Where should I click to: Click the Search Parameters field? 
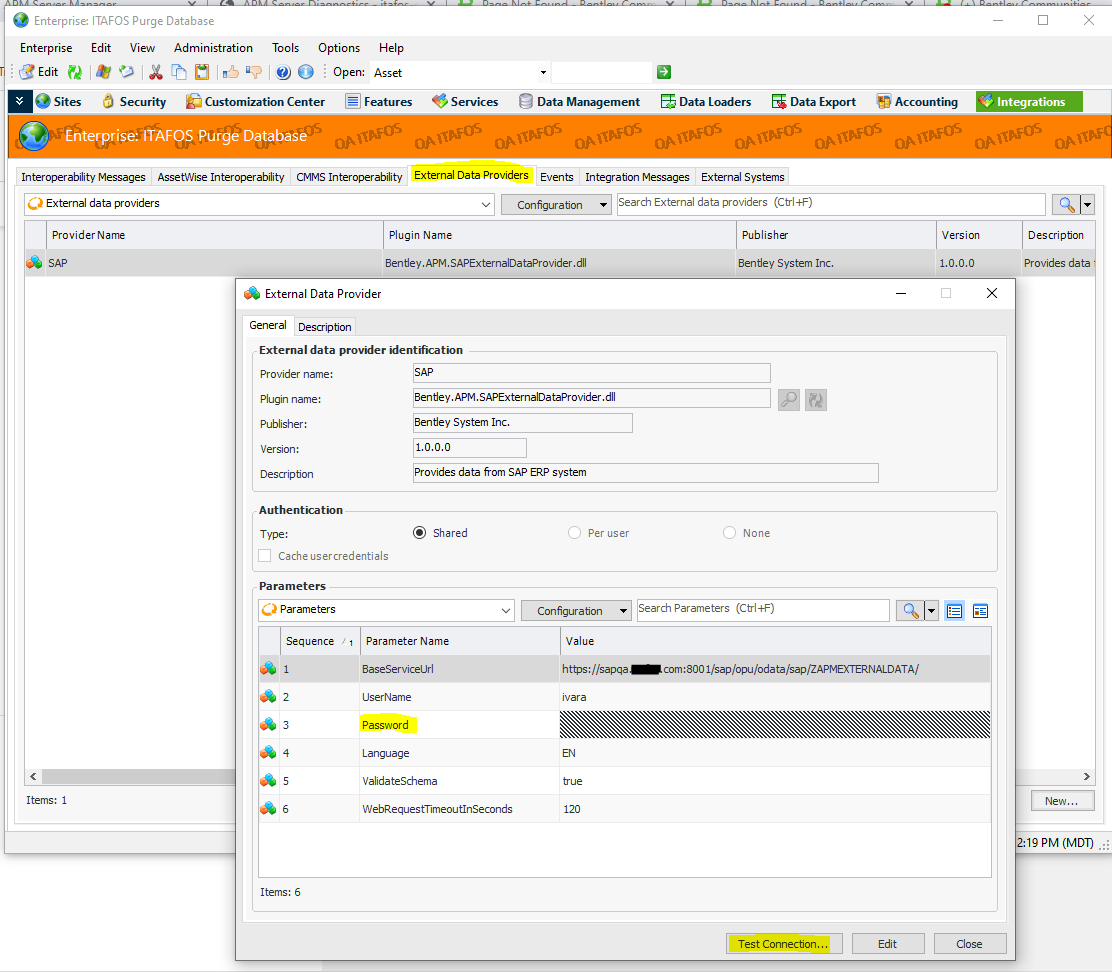(762, 610)
